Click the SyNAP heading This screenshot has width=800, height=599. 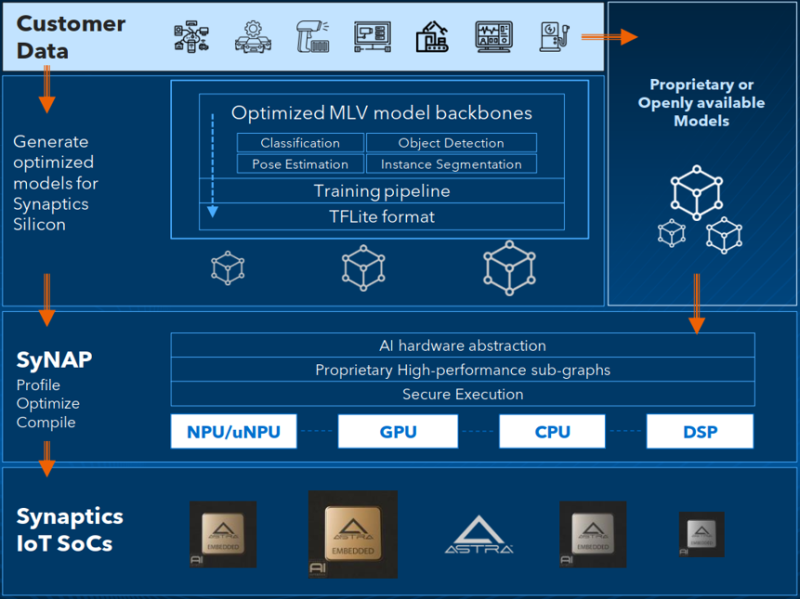coord(54,360)
